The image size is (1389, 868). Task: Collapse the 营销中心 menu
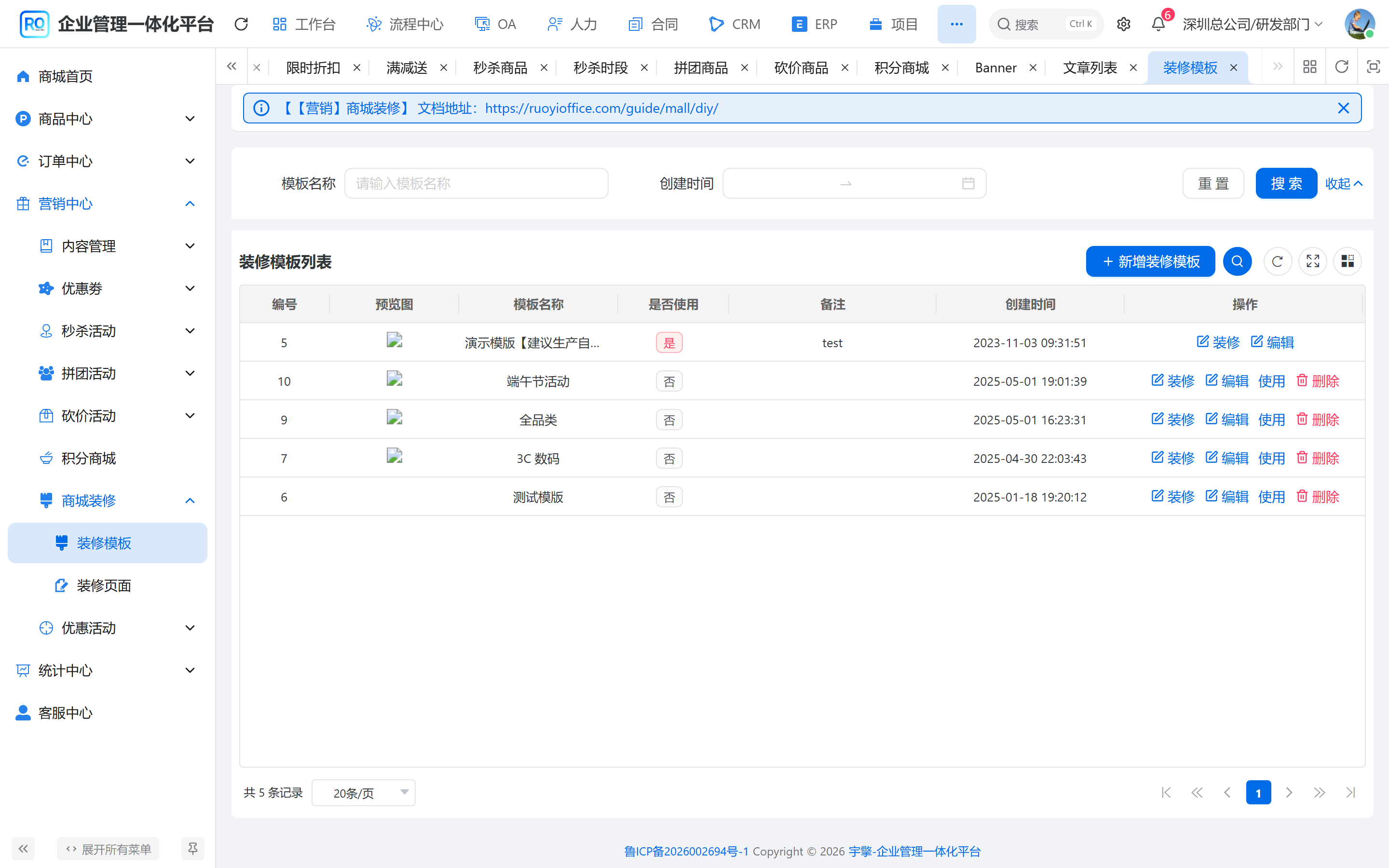tap(108, 204)
